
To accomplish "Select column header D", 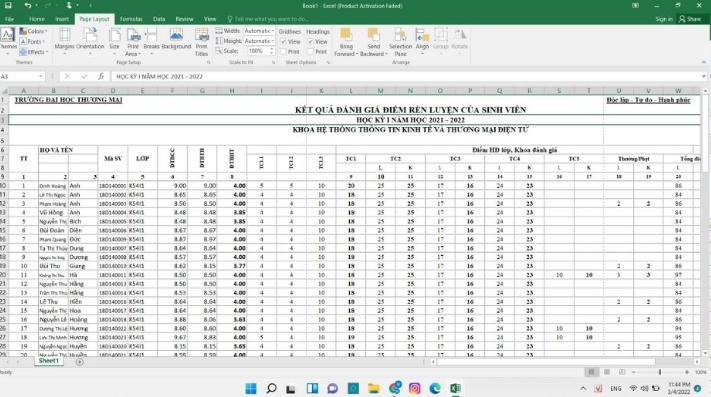I will click(x=112, y=91).
